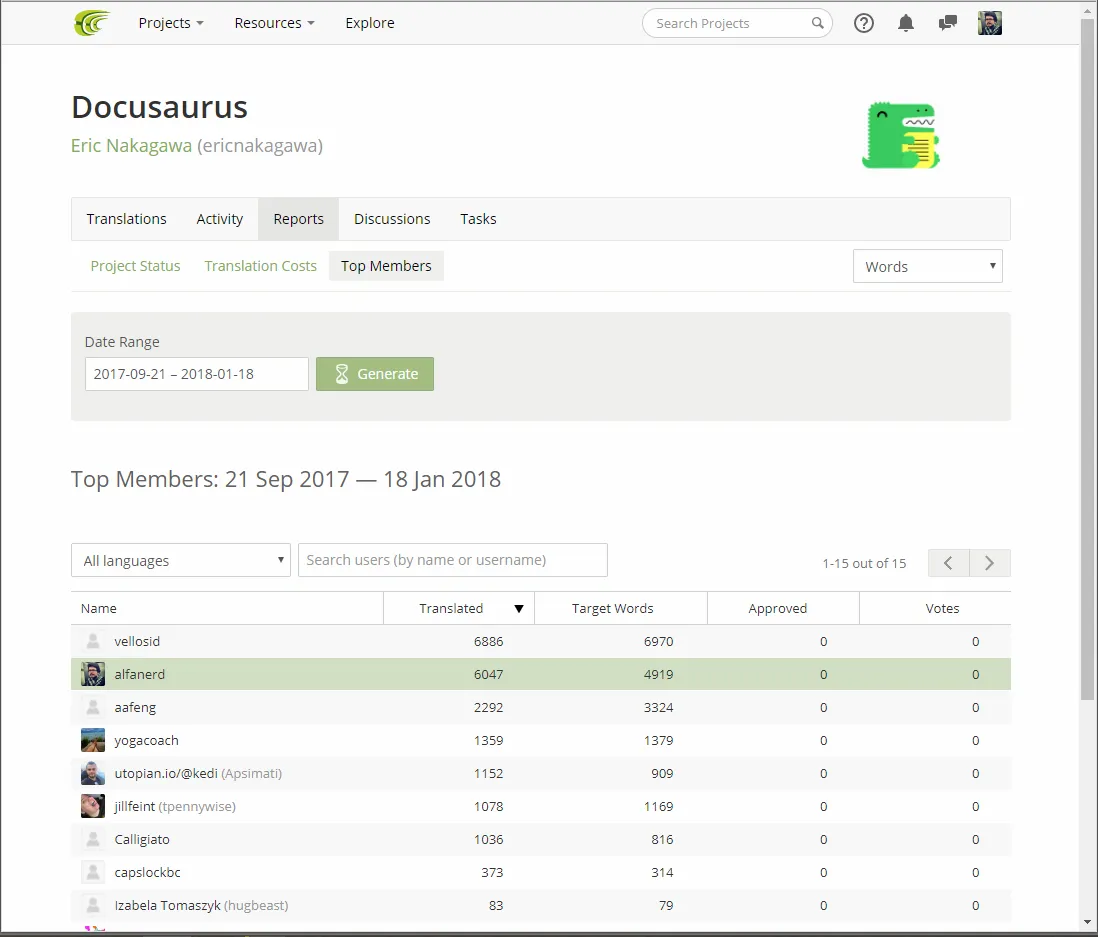The image size is (1098, 937).
Task: Open the alfanerd member name
Action: pos(140,674)
